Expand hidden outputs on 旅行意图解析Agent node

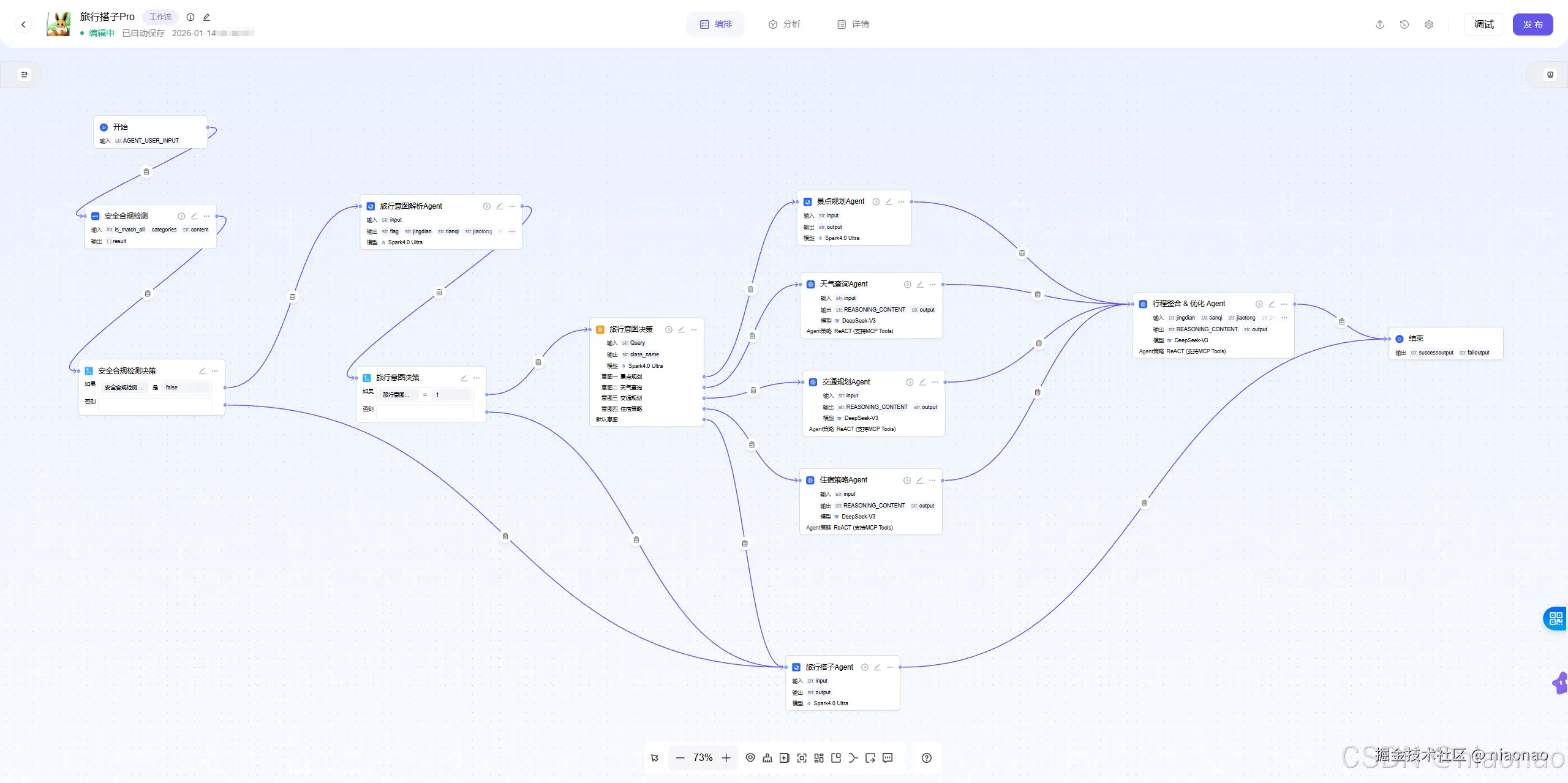coord(511,231)
